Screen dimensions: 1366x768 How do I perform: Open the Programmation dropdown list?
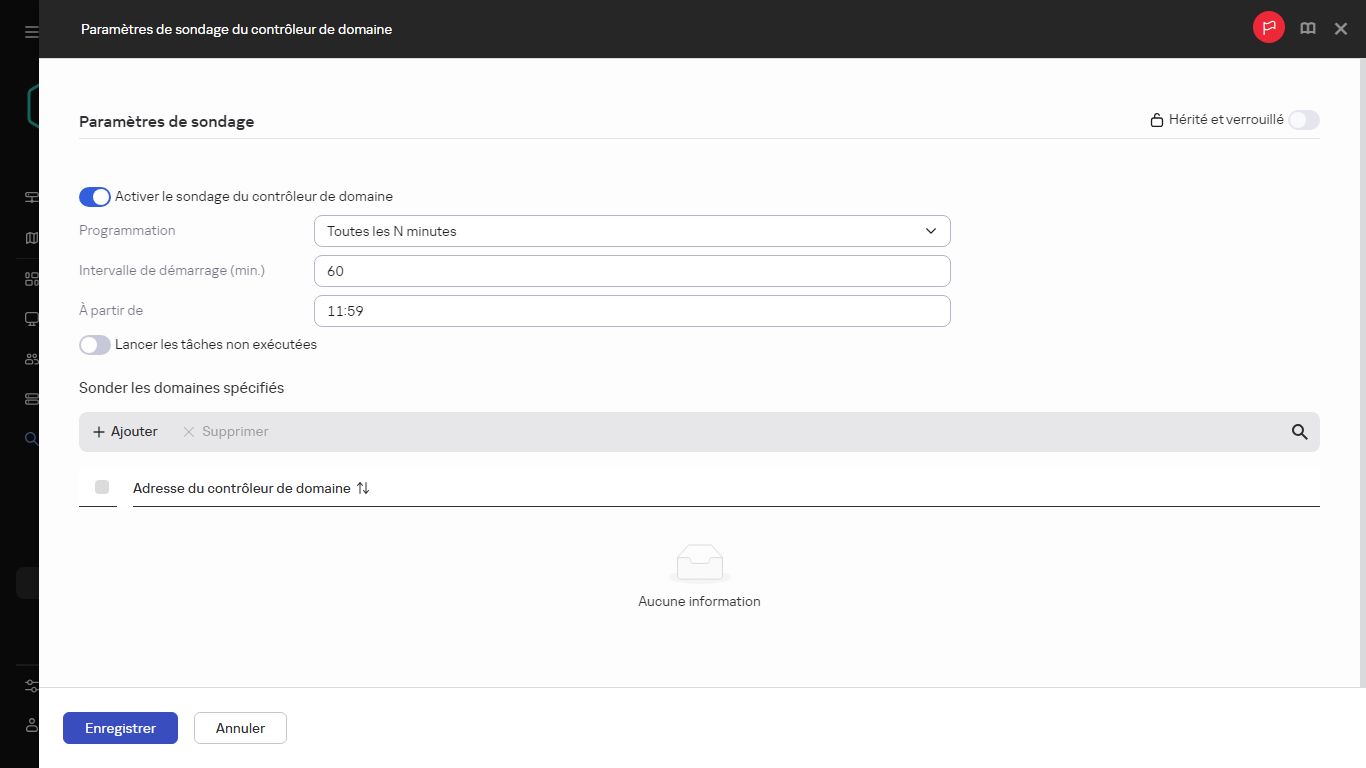point(631,231)
